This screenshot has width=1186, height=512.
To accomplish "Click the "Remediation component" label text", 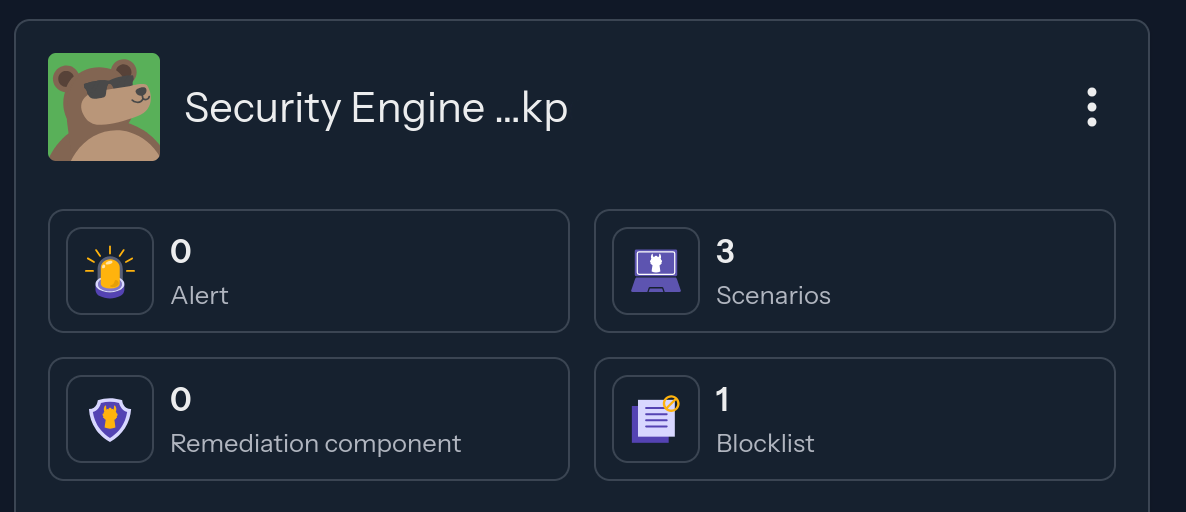I will [x=316, y=443].
